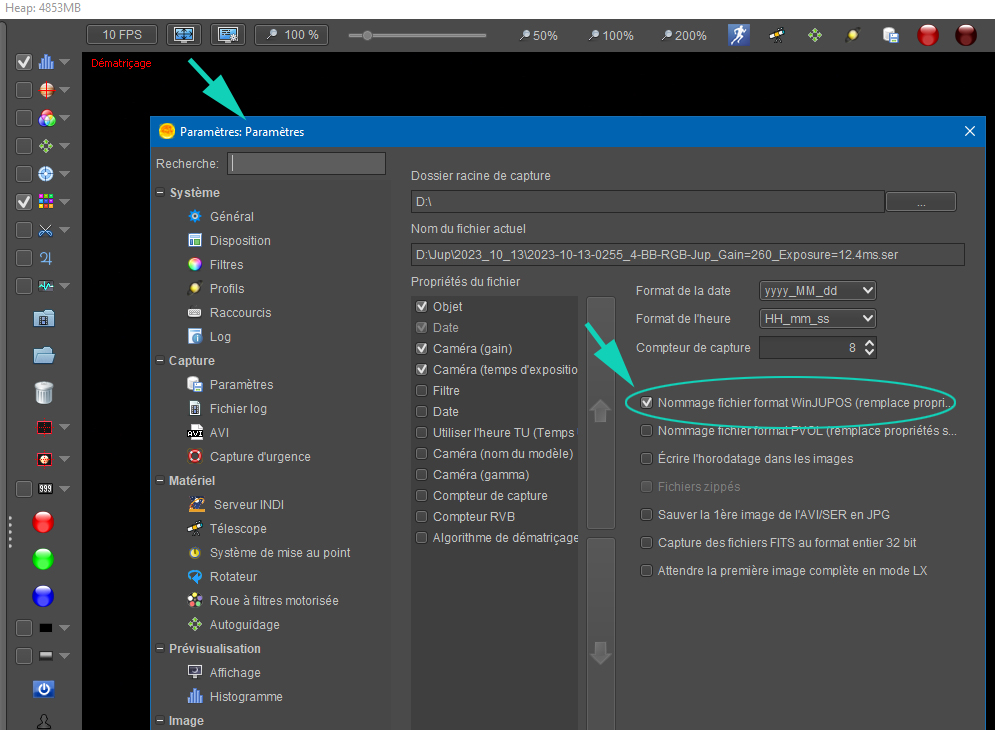This screenshot has width=995, height=730.
Task: Toggle the Objet file property checkbox
Action: (421, 307)
